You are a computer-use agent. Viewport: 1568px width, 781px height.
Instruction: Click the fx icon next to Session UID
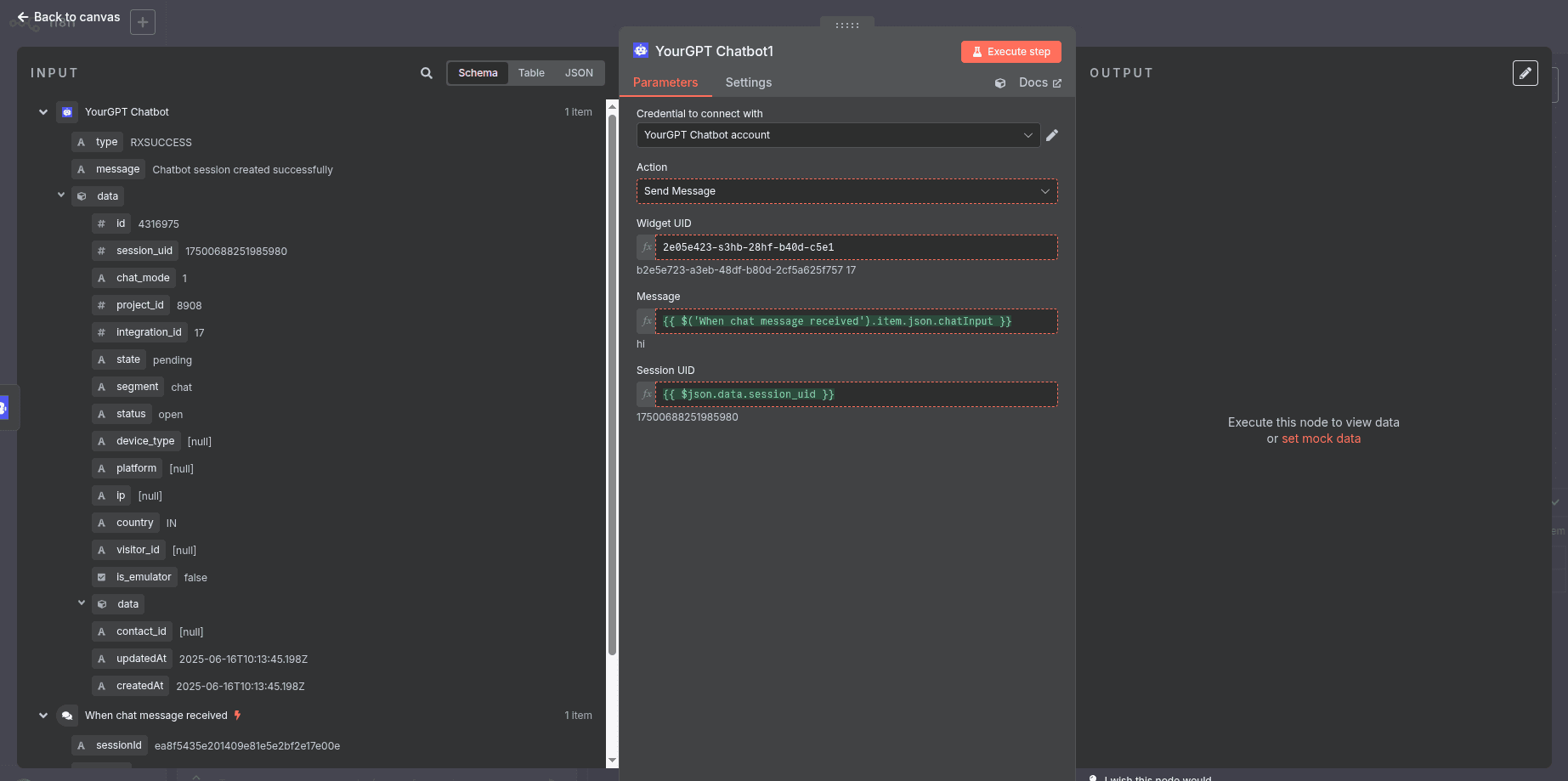646,394
